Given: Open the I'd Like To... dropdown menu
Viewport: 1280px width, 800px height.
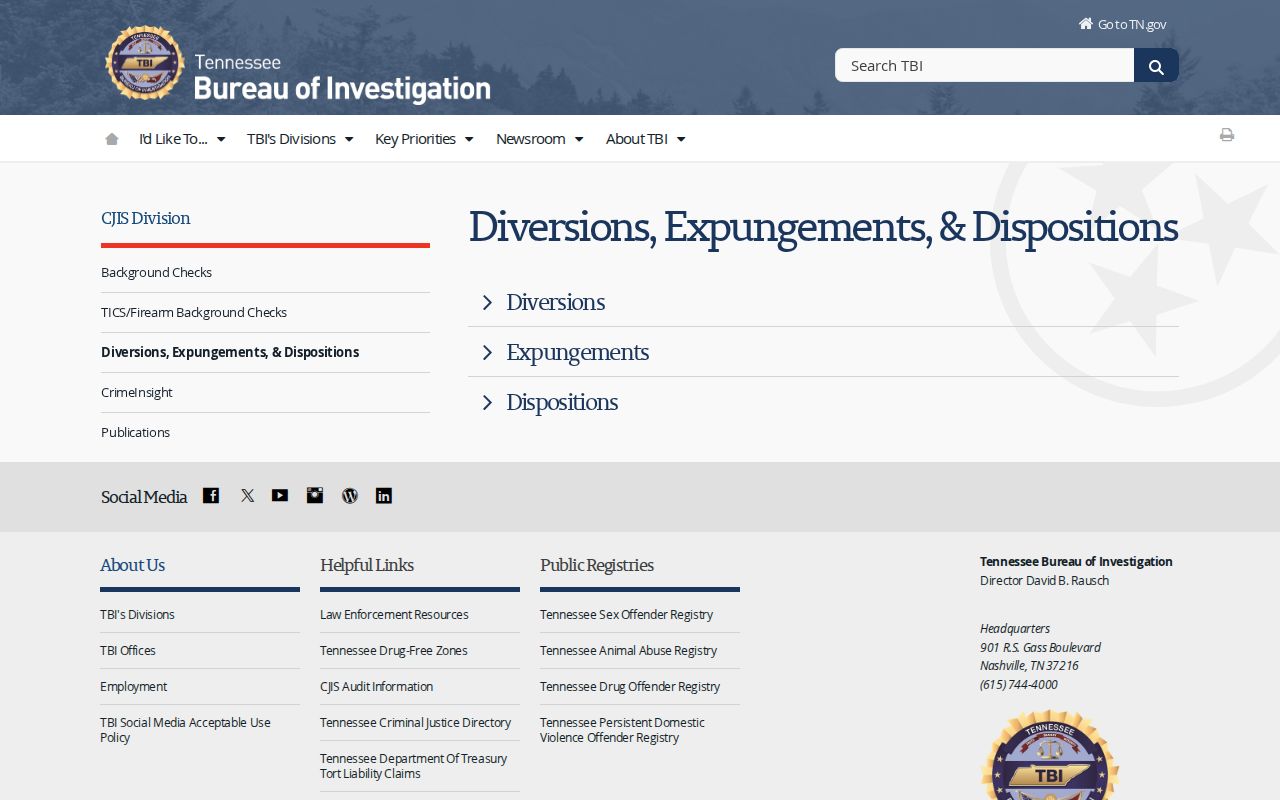Looking at the screenshot, I should coord(182,139).
